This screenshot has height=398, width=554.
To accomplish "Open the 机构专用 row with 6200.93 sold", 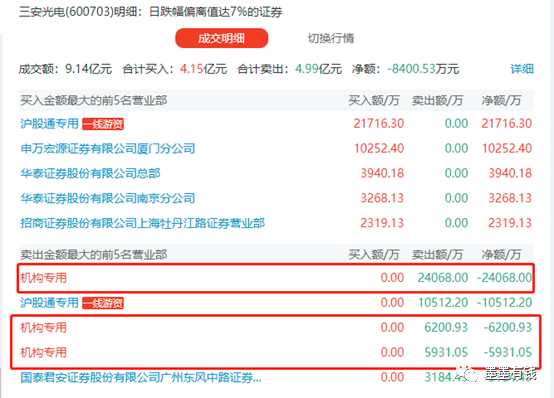I will (x=276, y=327).
